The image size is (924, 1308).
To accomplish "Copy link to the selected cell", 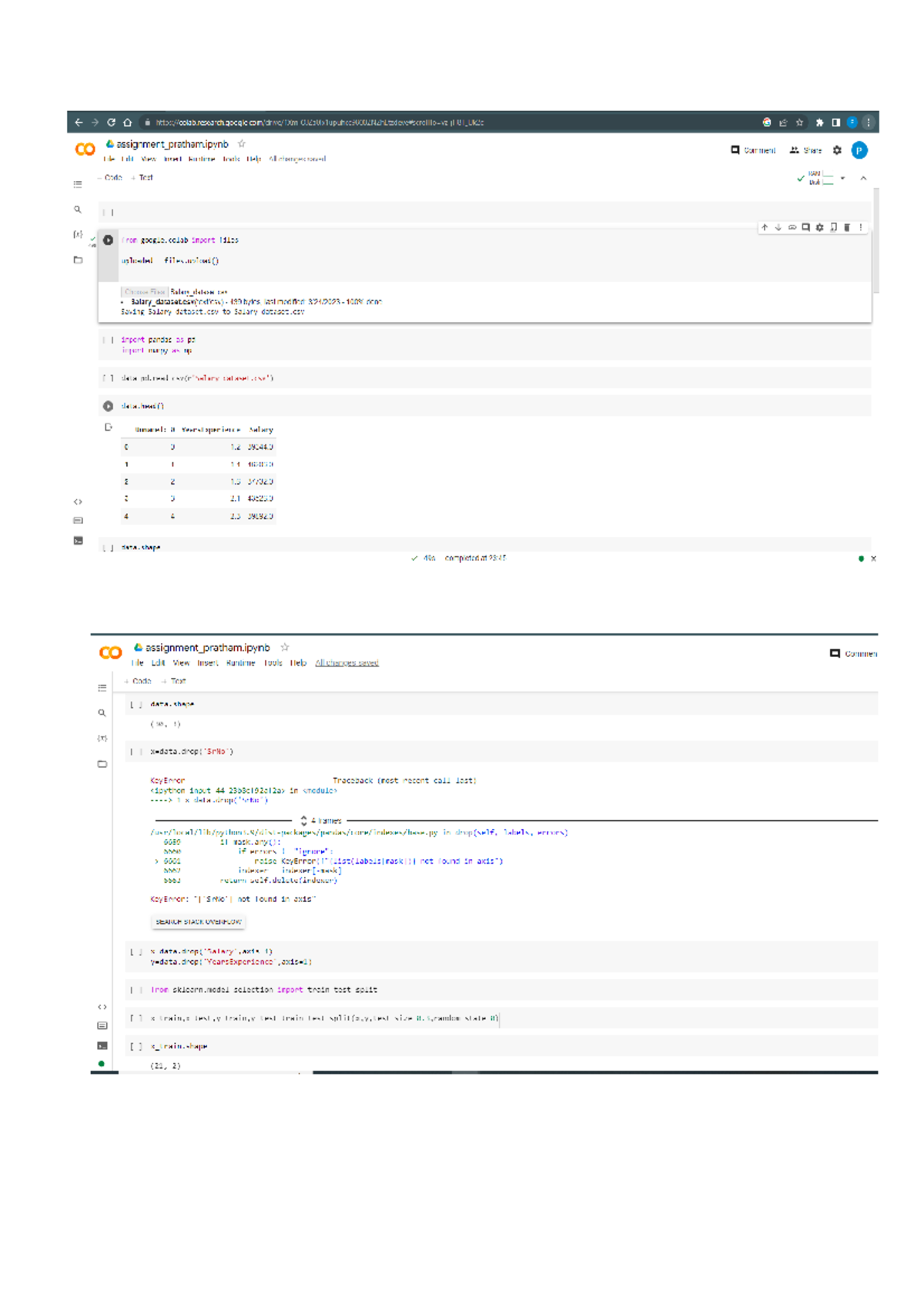I will tap(792, 227).
